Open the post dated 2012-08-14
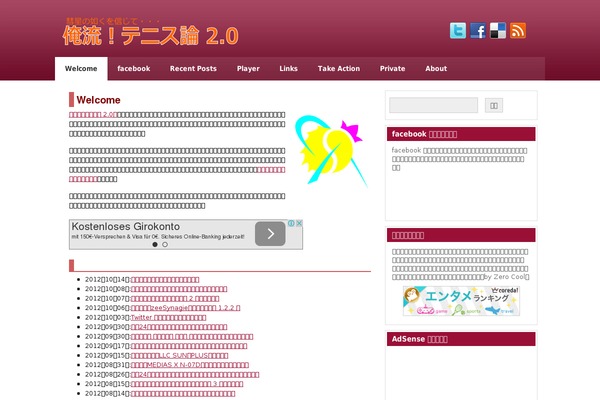The height and width of the screenshot is (400, 600). click(x=183, y=393)
